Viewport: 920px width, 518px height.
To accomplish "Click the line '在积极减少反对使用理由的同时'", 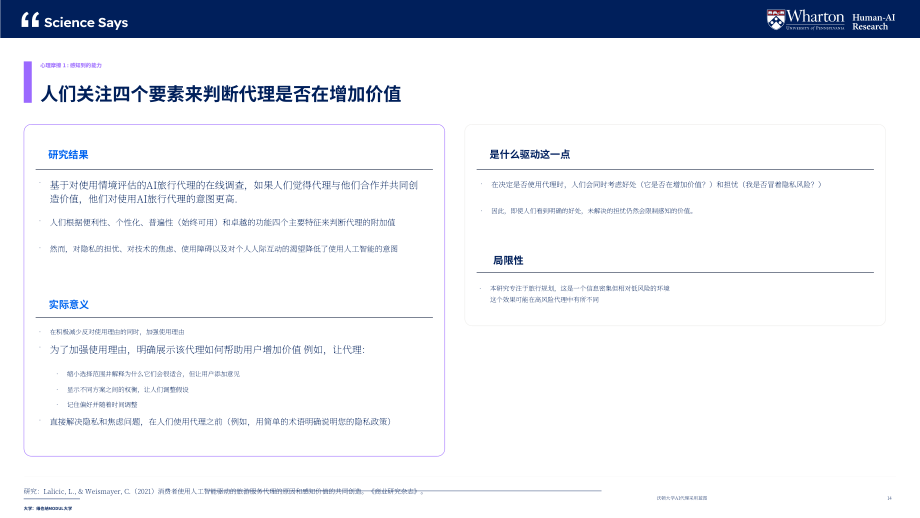I will pyautogui.click(x=117, y=331).
